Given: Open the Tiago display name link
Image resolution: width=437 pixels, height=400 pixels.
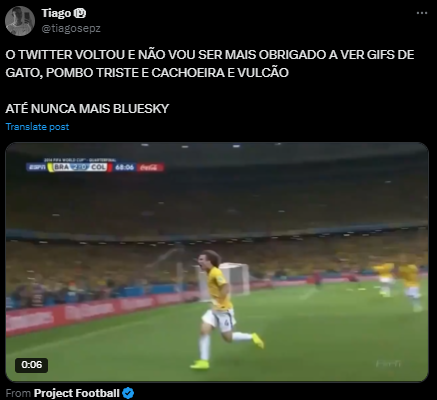Looking at the screenshot, I should [56, 13].
